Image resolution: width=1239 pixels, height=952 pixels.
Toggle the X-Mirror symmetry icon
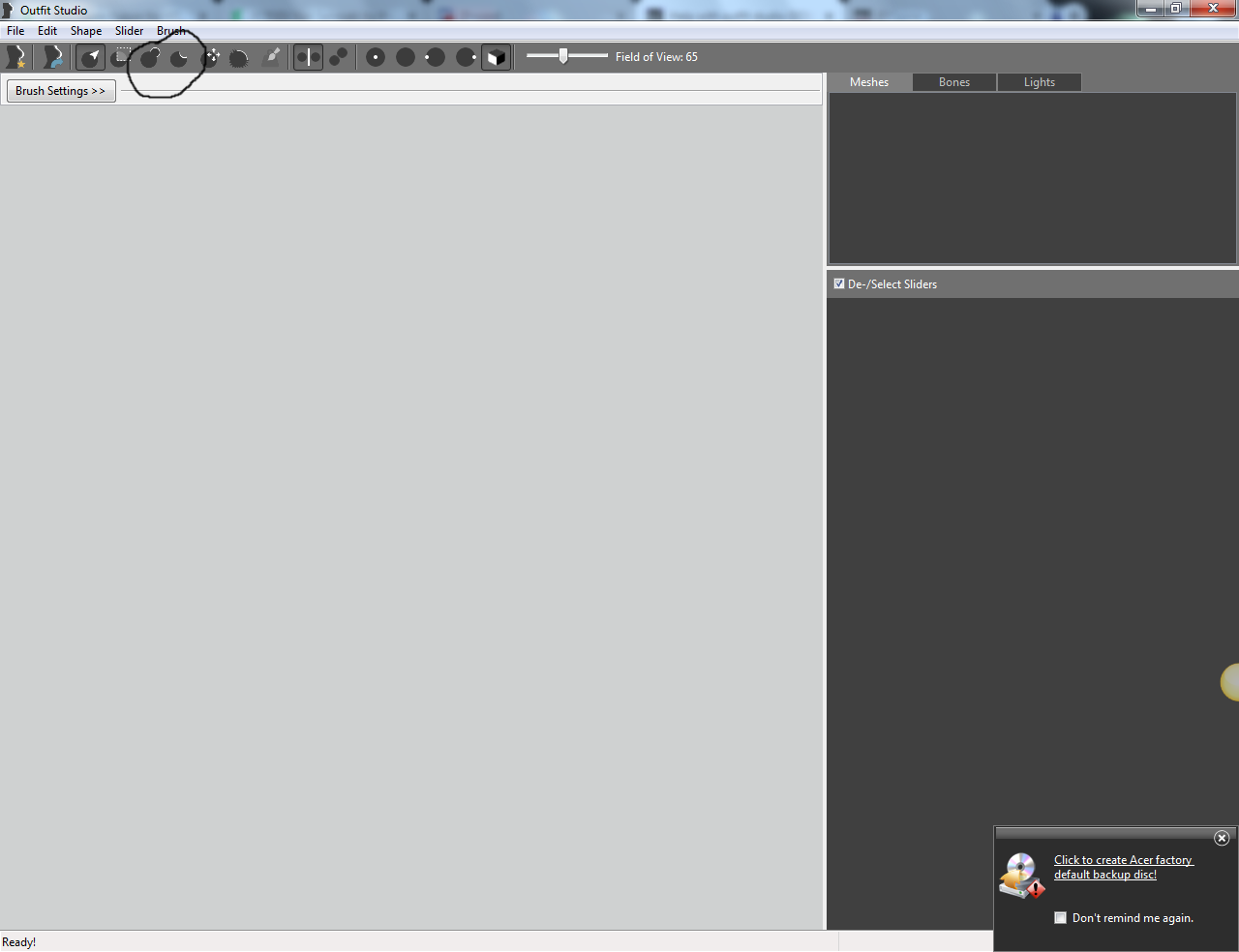tap(308, 57)
